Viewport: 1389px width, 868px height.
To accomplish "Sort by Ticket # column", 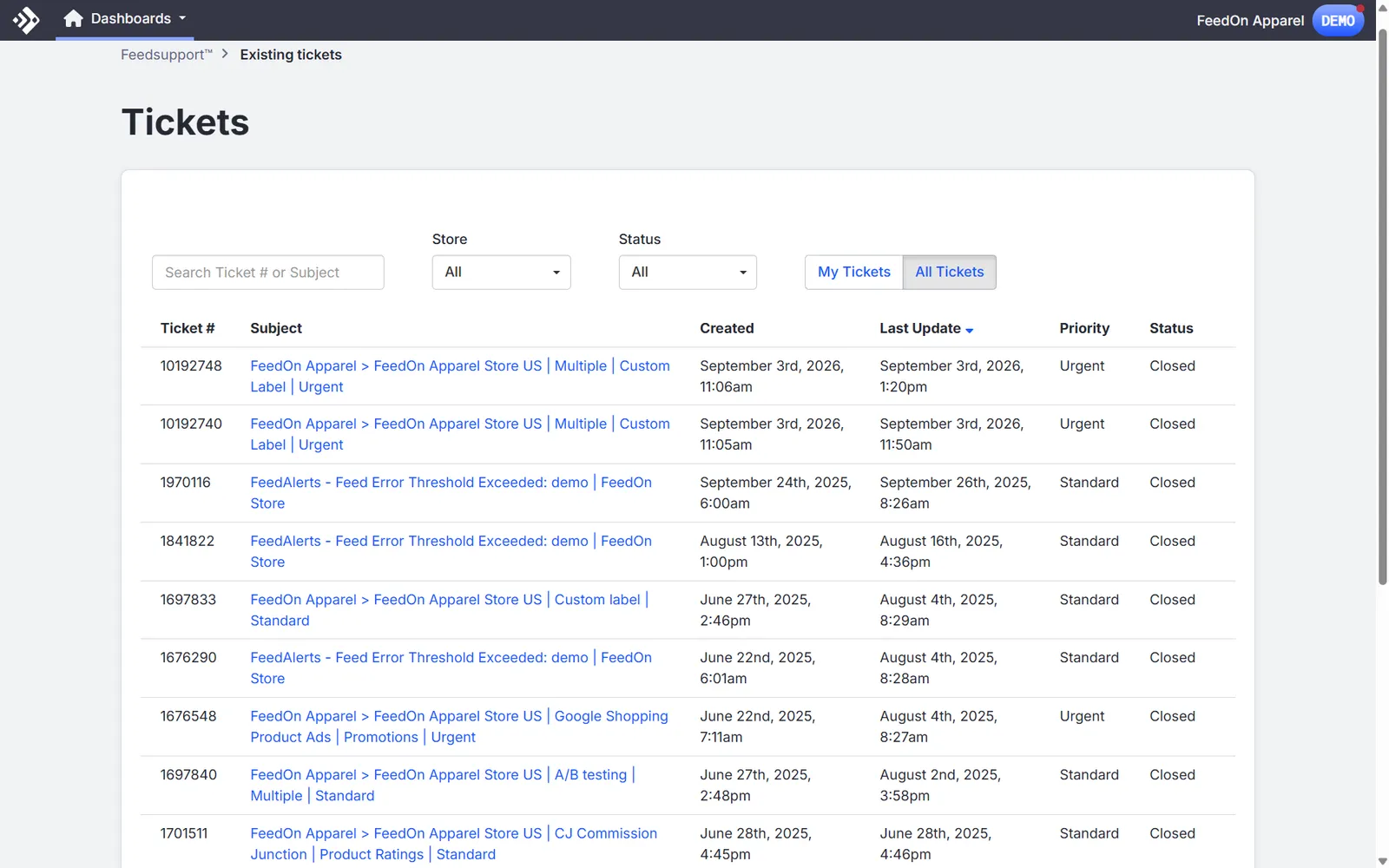I will [x=188, y=328].
